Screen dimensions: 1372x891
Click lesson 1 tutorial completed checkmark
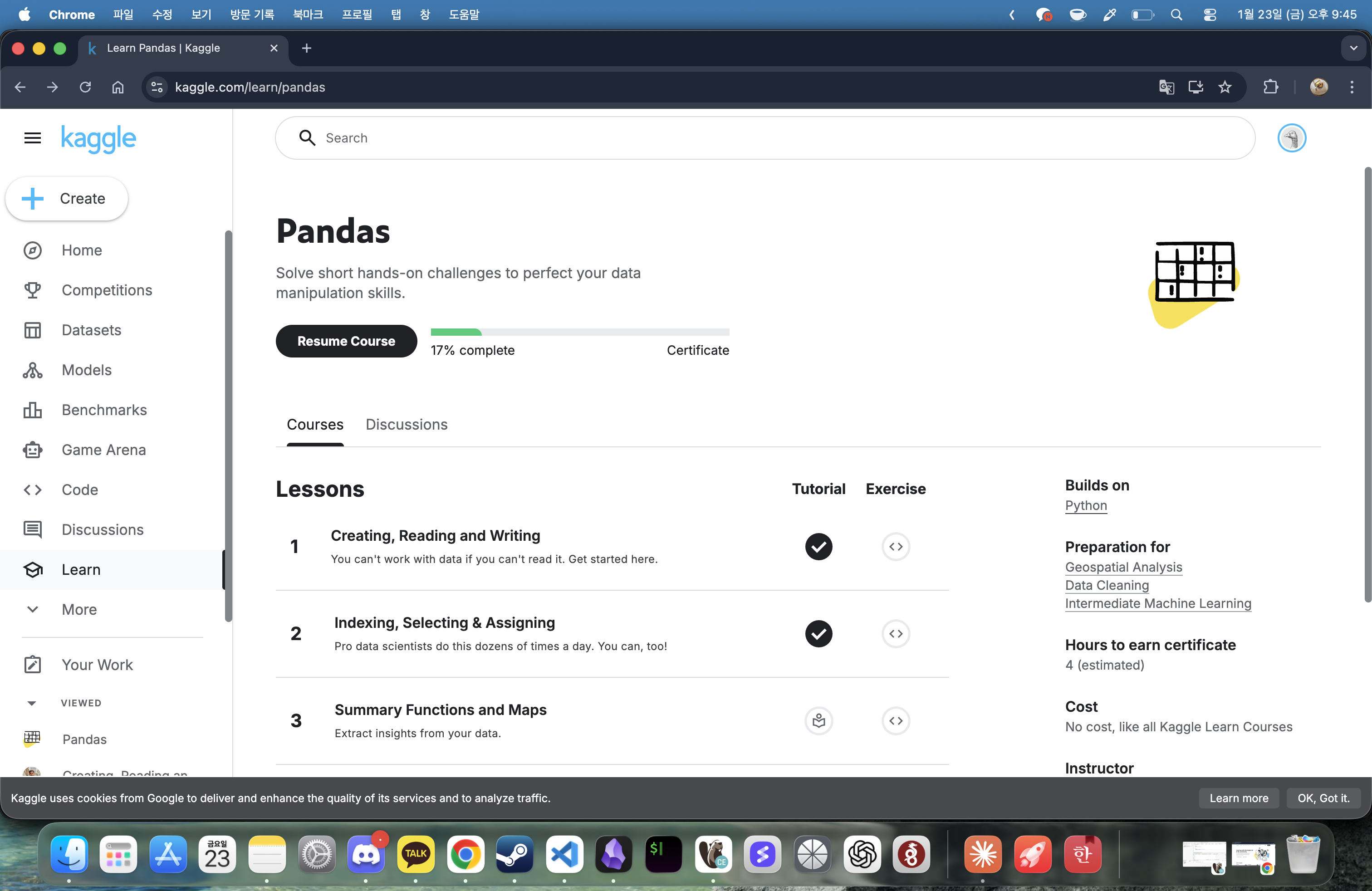pyautogui.click(x=818, y=546)
